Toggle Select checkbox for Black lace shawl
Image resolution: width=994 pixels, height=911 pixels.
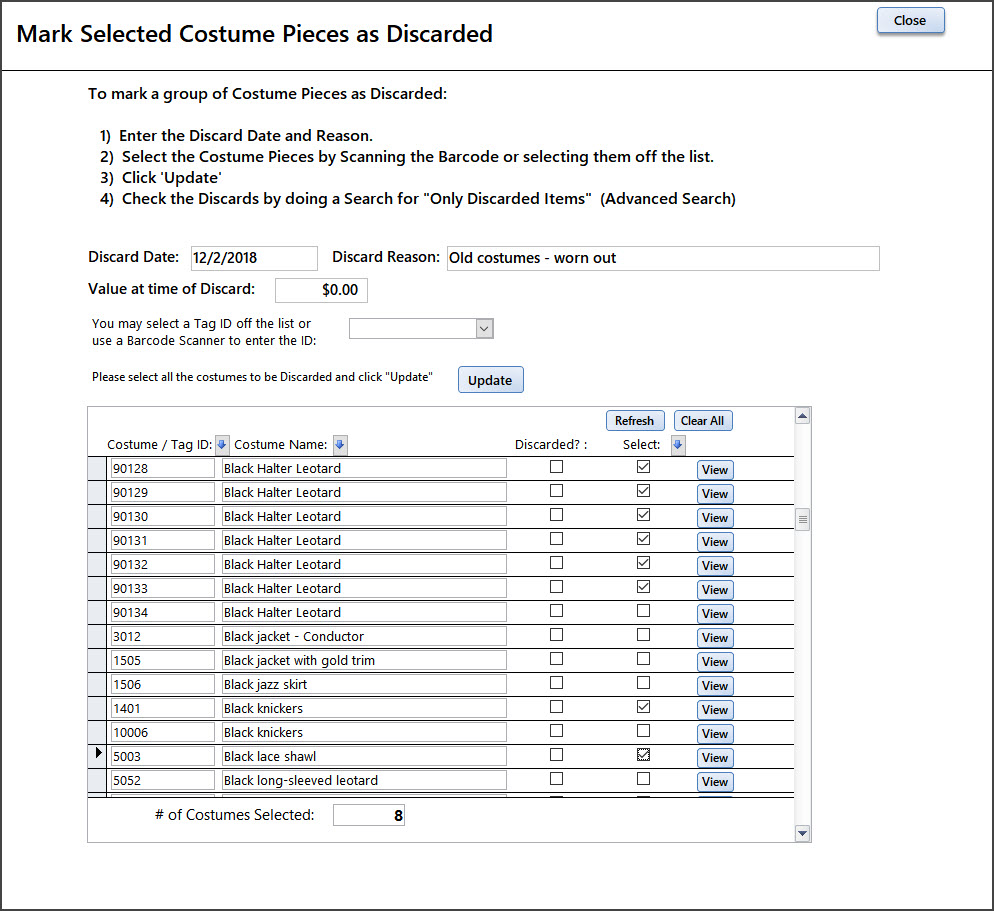coord(643,754)
